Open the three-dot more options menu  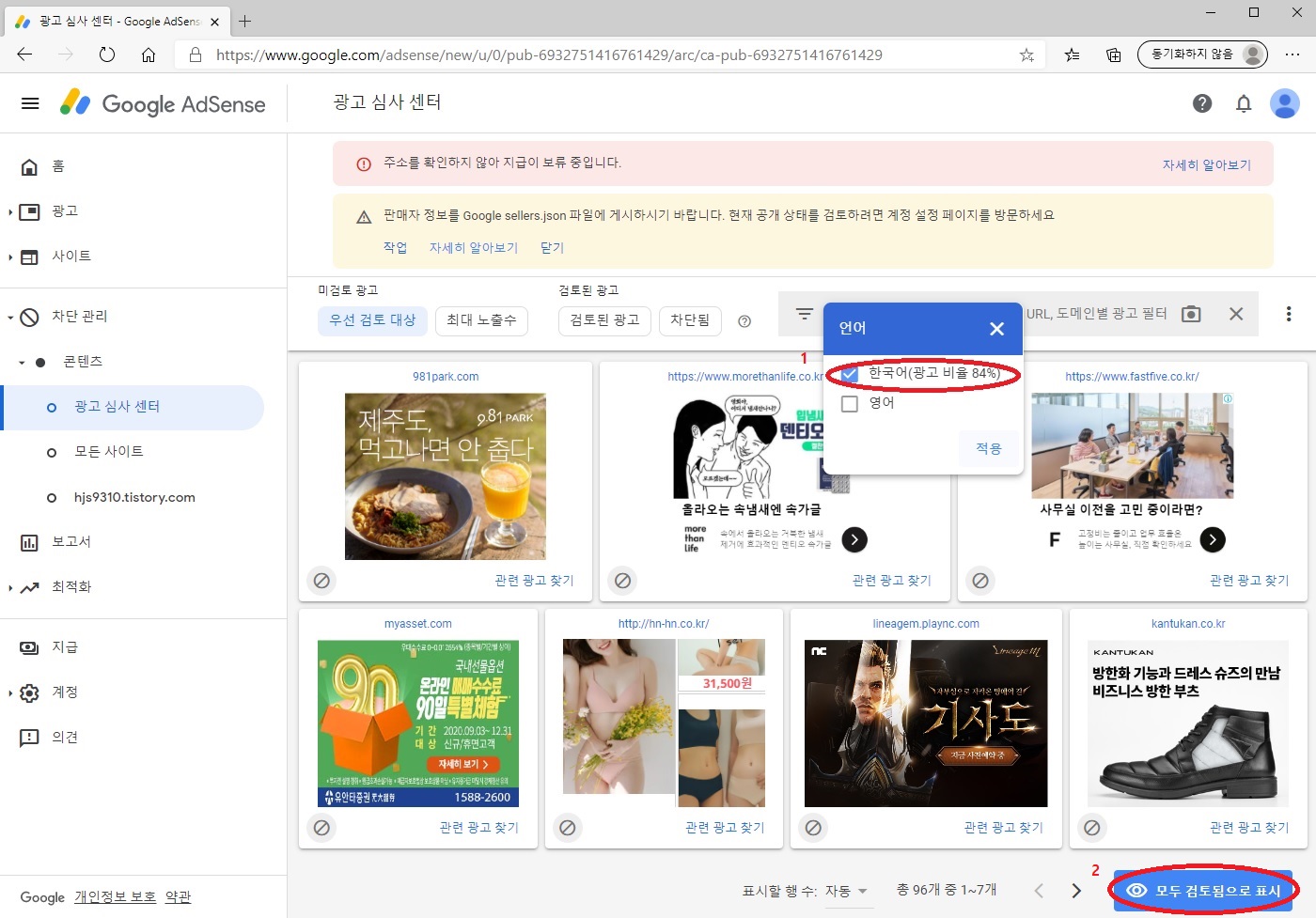[1289, 314]
